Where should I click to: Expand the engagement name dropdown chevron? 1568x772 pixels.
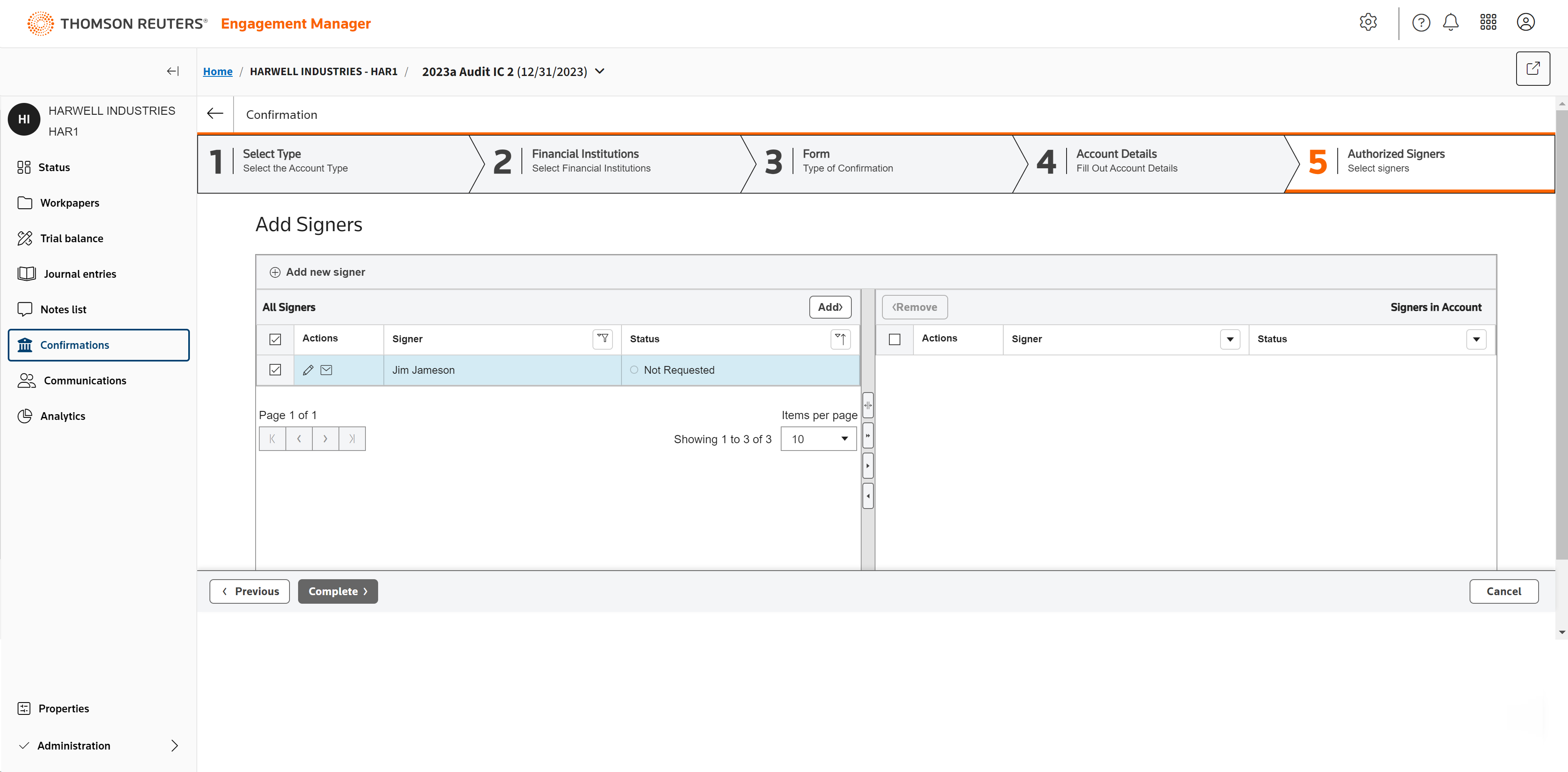(x=599, y=71)
